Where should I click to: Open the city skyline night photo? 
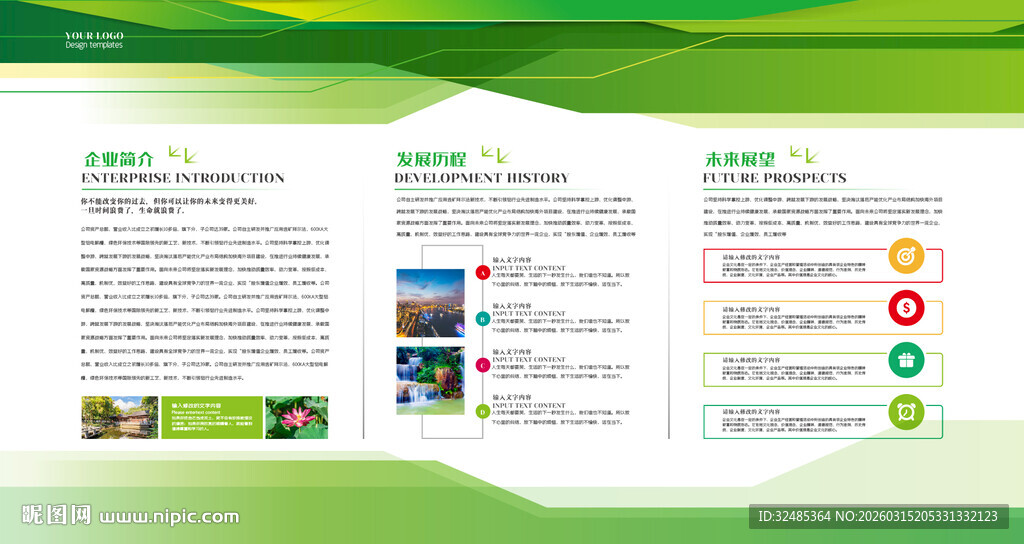click(430, 303)
